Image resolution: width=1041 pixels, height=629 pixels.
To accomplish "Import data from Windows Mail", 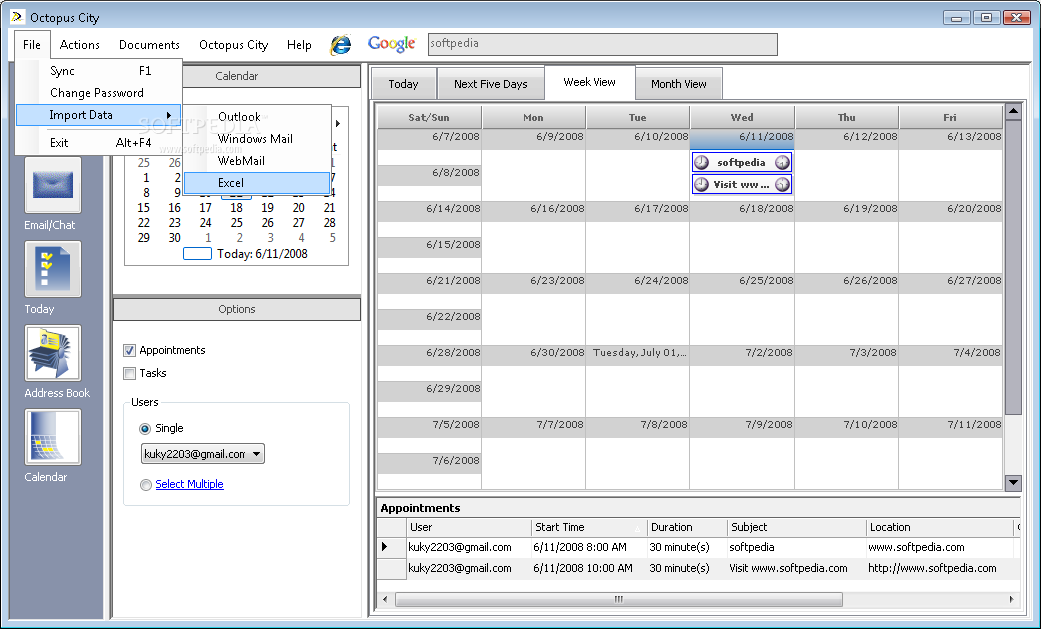I will coord(257,139).
